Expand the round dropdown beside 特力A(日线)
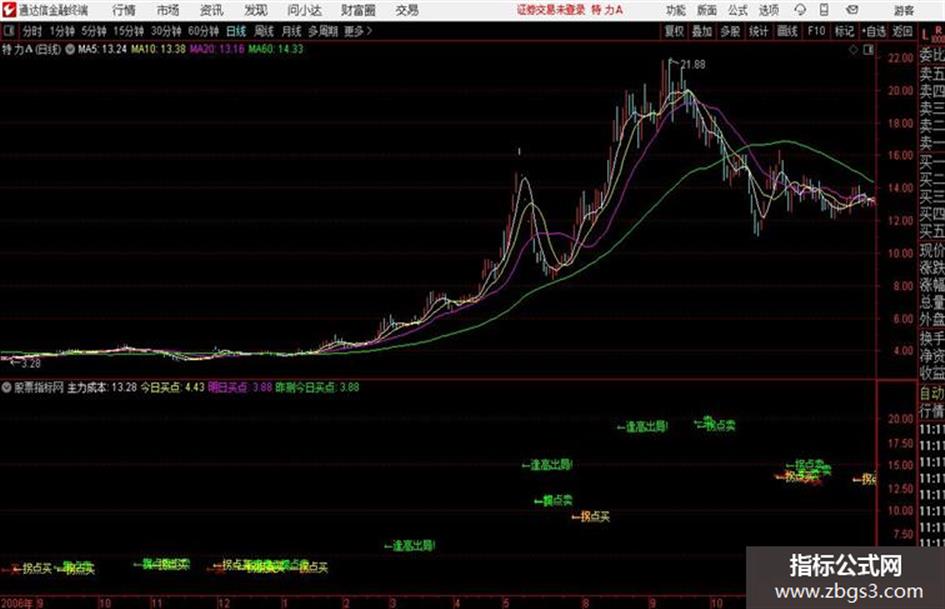Screen dimensions: 945x609 (70, 49)
